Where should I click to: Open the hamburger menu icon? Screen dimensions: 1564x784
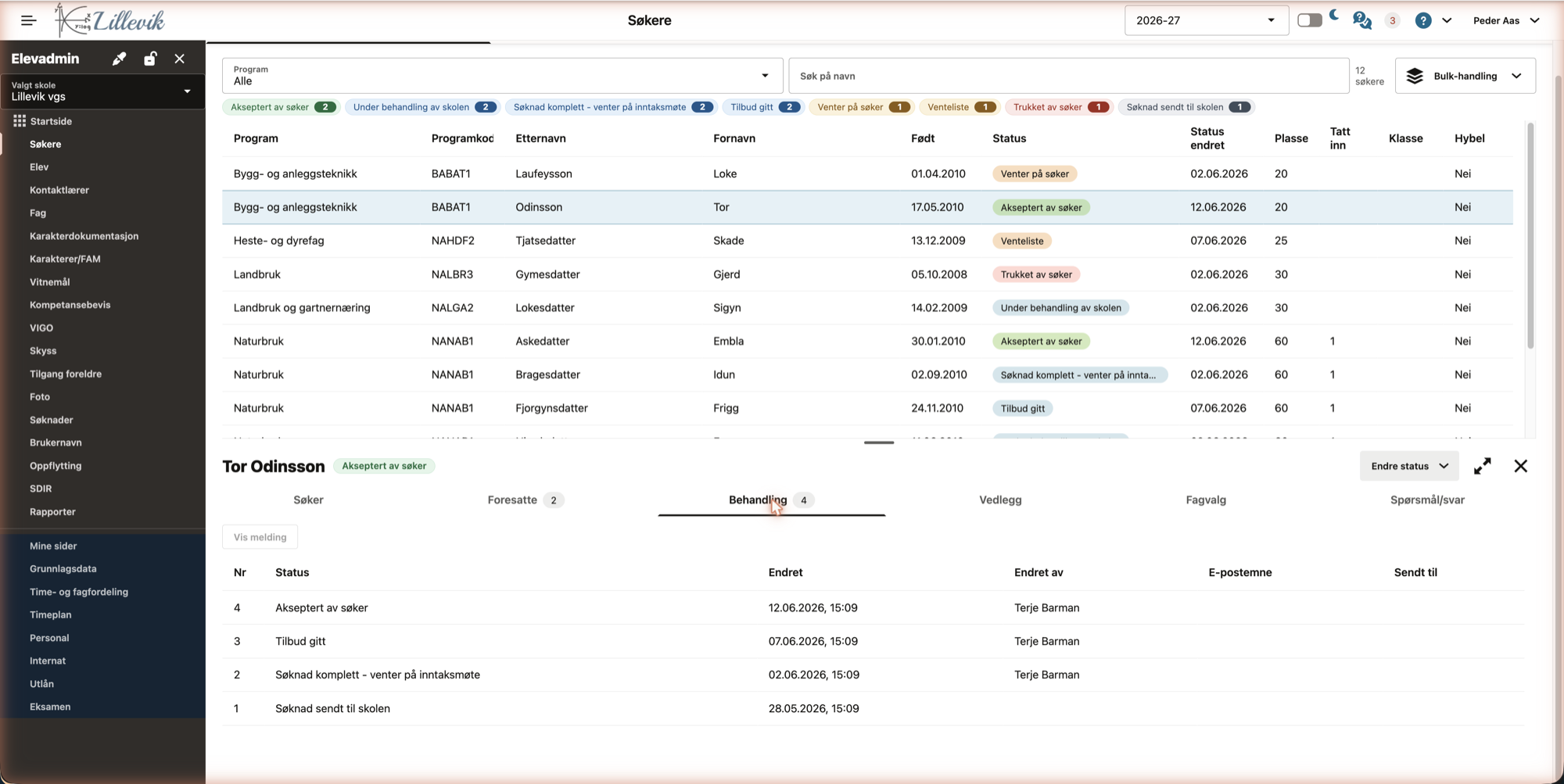(29, 20)
